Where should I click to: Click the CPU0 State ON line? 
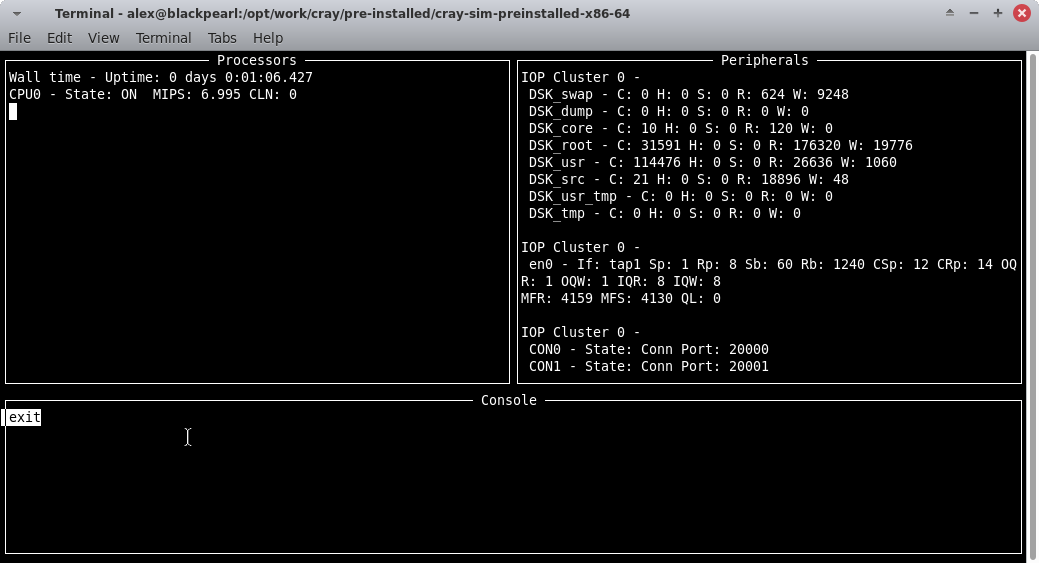[152, 94]
